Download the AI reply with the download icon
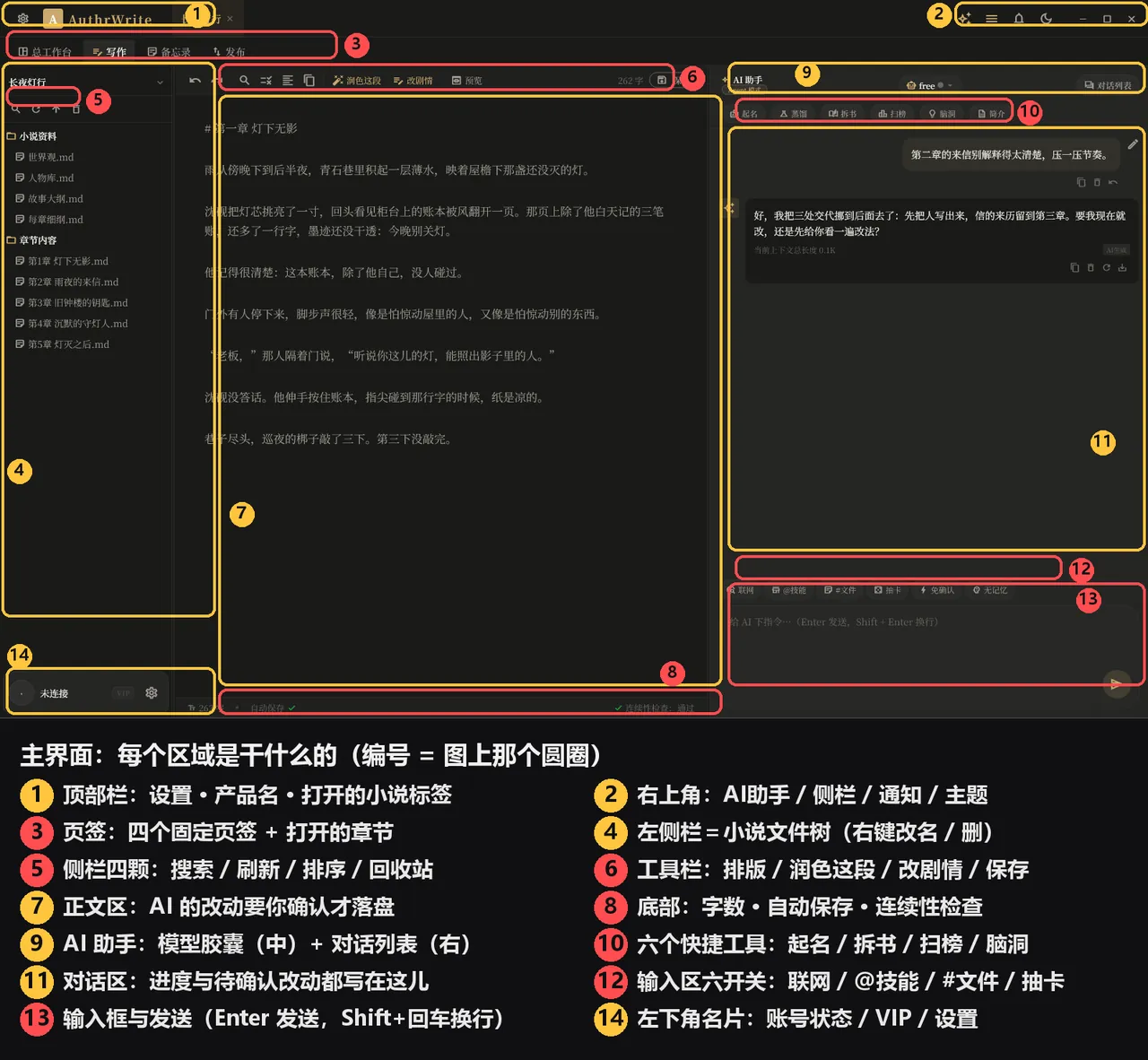Viewport: 1148px width, 1060px height. click(1122, 267)
